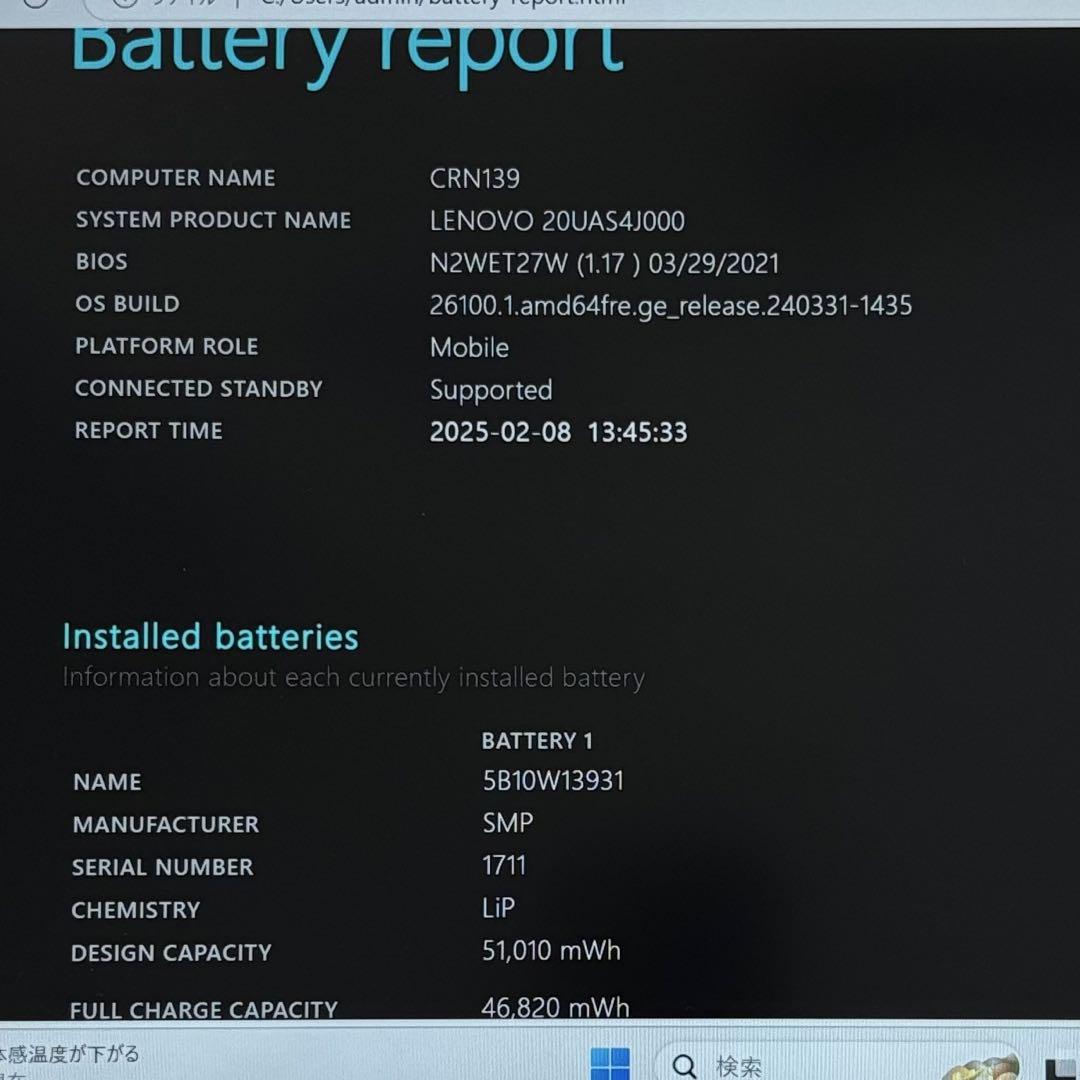Open the weather widget on the taskbar
Screen dimensions: 1080x1080
tap(69, 1061)
